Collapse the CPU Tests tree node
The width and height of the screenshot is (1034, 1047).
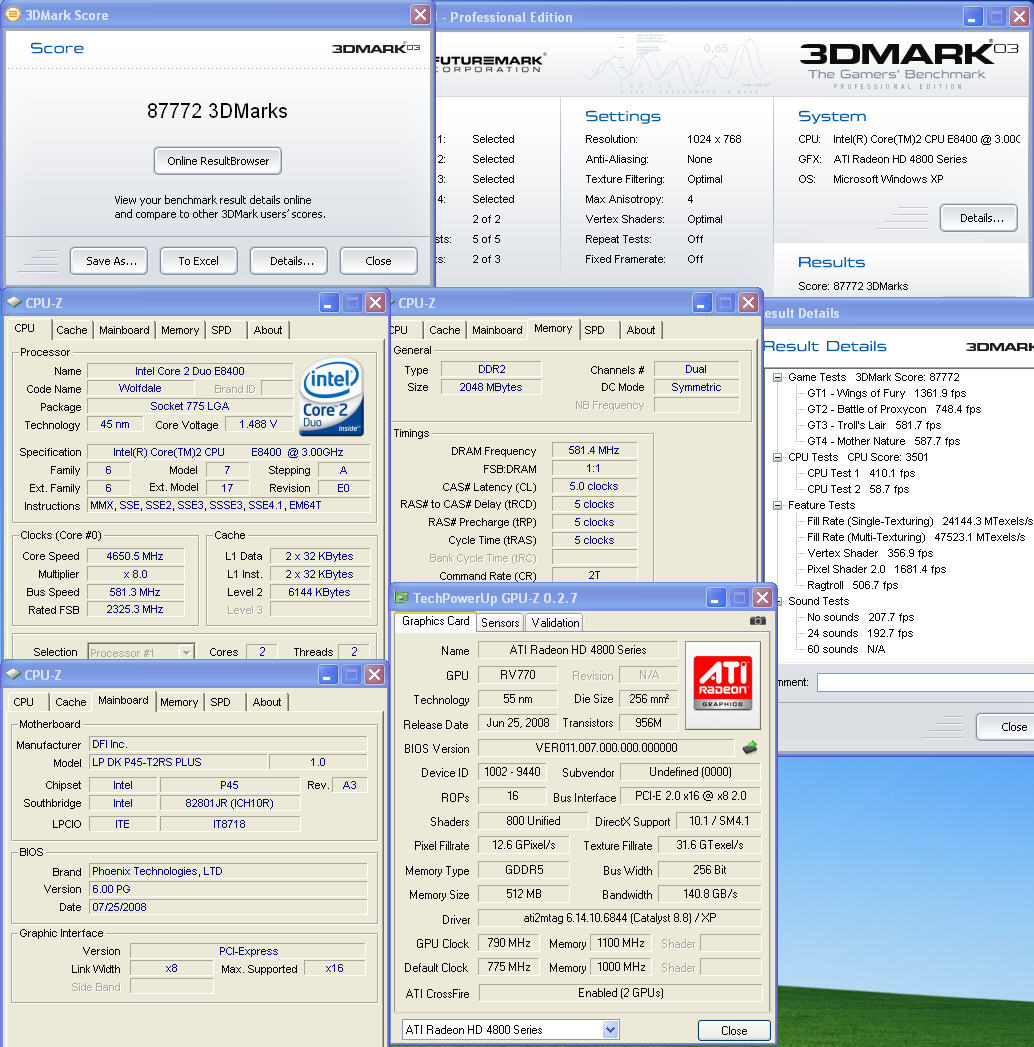[777, 457]
